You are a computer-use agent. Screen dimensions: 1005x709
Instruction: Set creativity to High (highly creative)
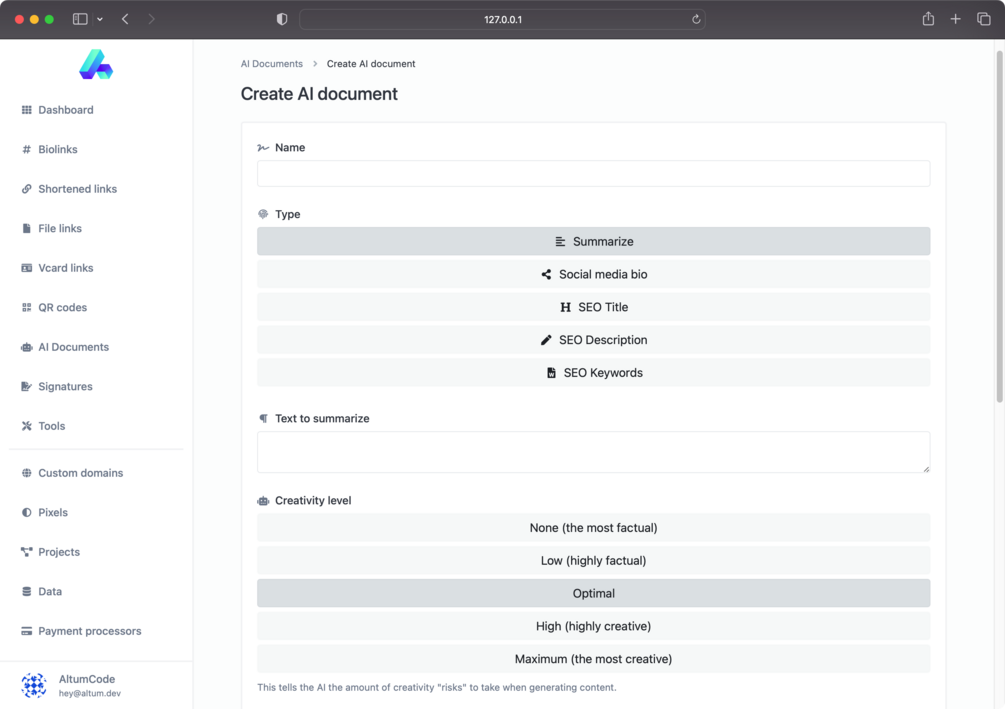coord(594,626)
